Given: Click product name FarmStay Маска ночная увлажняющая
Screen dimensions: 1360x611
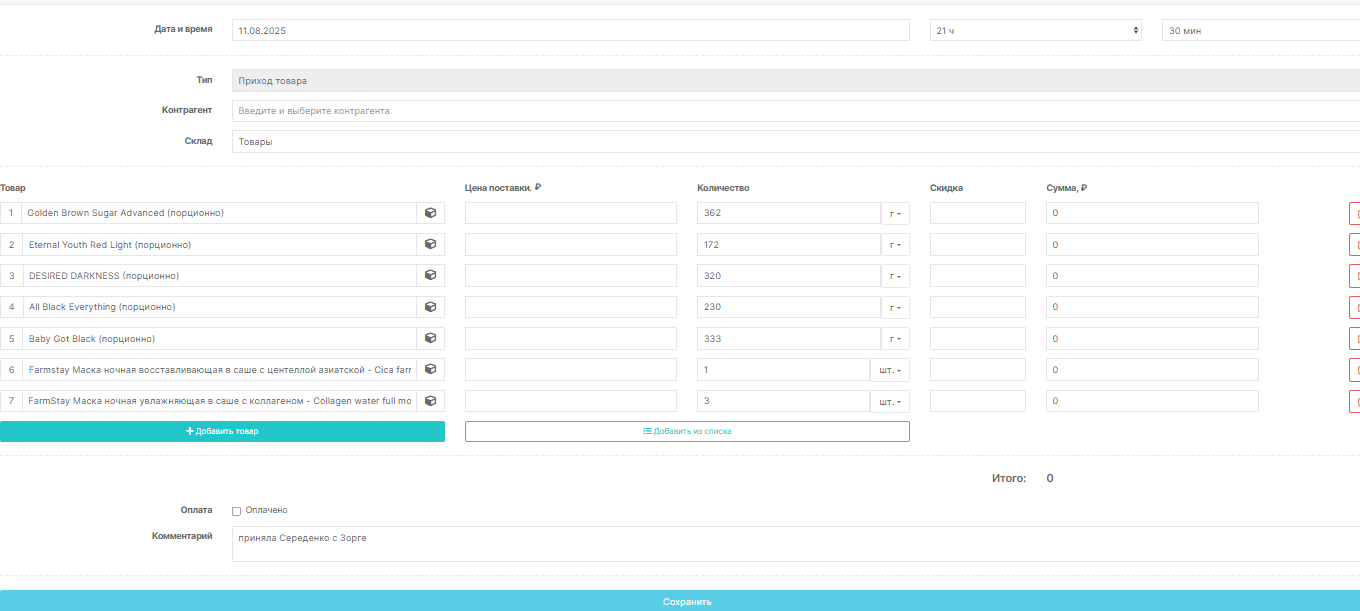Looking at the screenshot, I should click(x=219, y=401).
